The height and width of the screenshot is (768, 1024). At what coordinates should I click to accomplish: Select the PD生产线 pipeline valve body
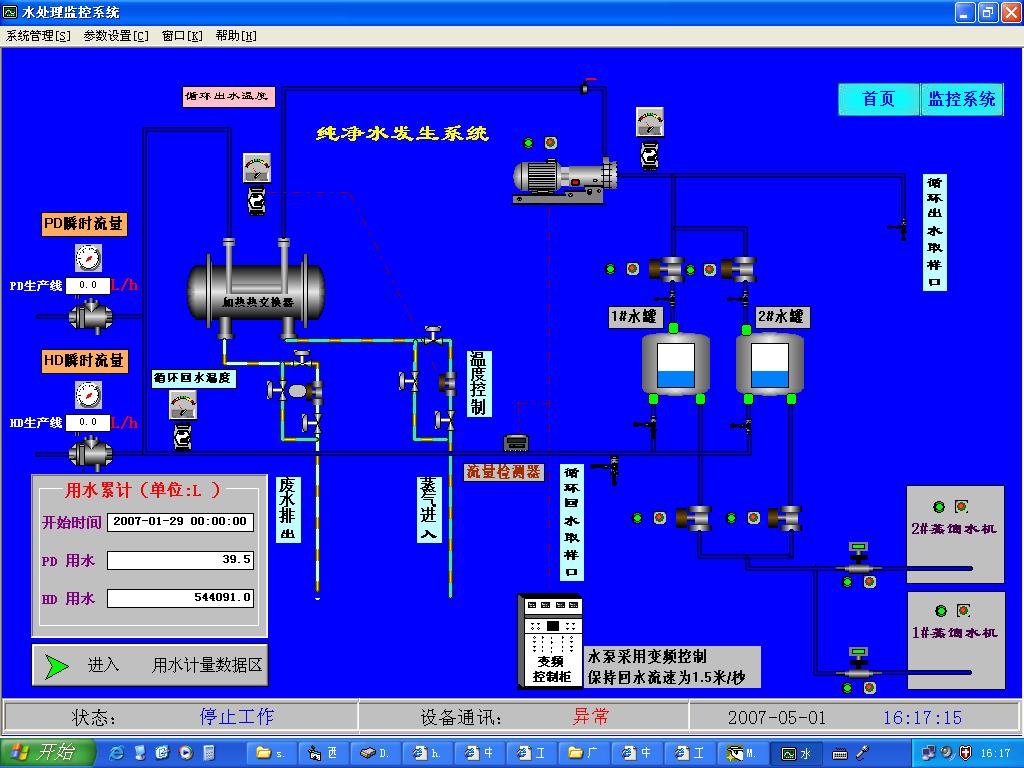point(91,317)
